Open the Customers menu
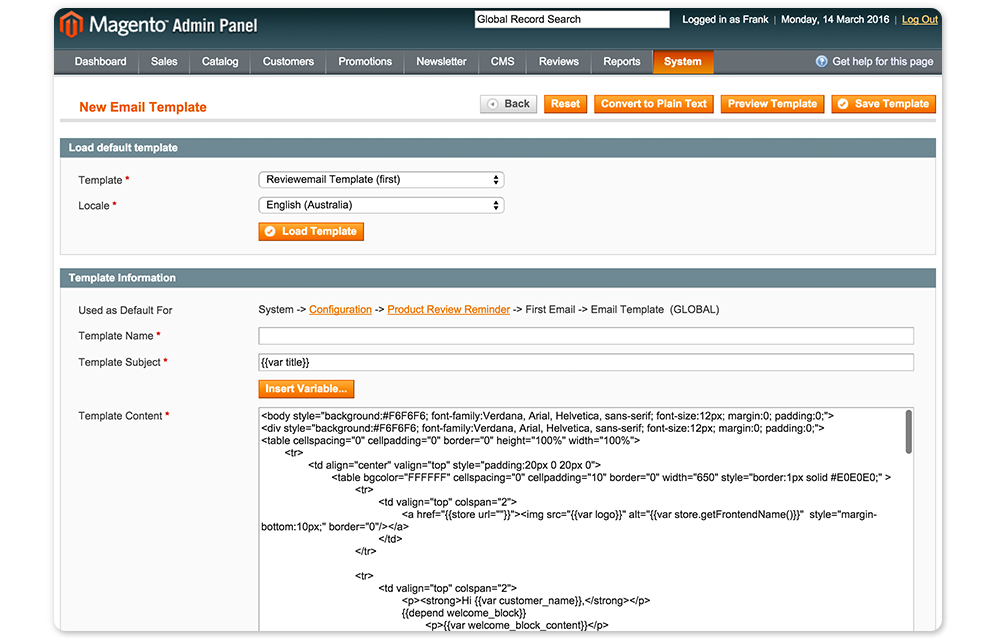Viewport: 1000px width, 639px height. (x=288, y=62)
